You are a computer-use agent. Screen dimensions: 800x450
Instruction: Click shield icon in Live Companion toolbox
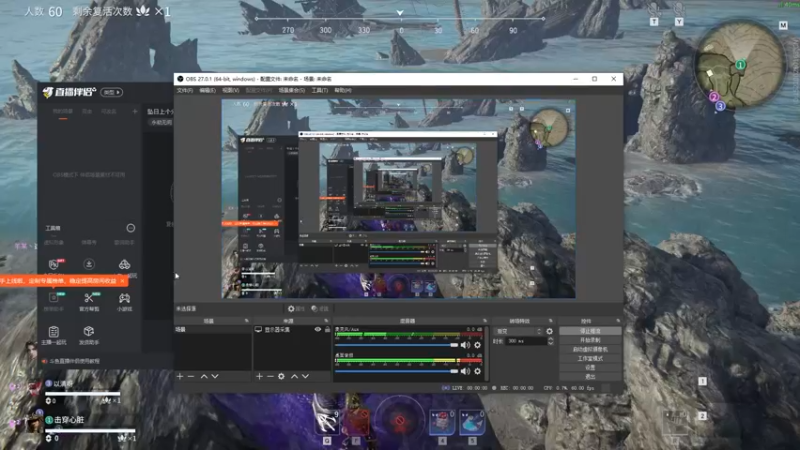(54, 264)
